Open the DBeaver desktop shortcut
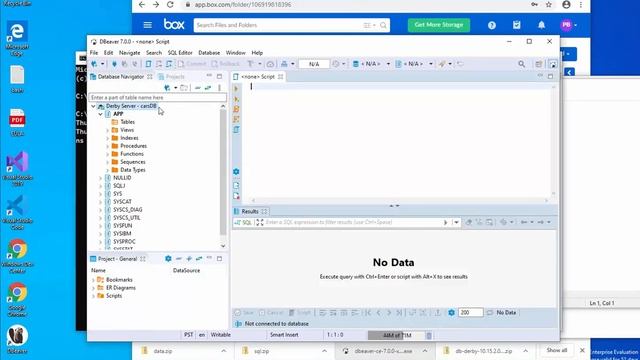The image size is (640, 360). [17, 340]
